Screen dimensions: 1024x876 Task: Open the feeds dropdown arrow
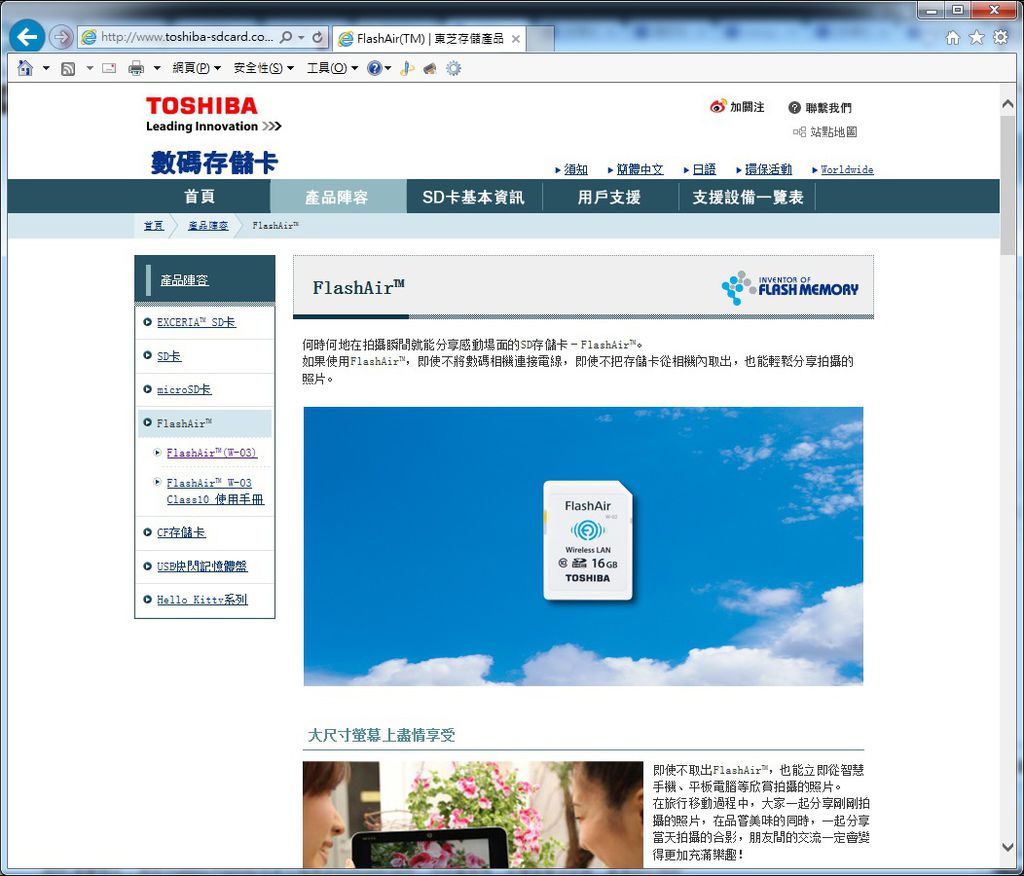click(x=89, y=68)
